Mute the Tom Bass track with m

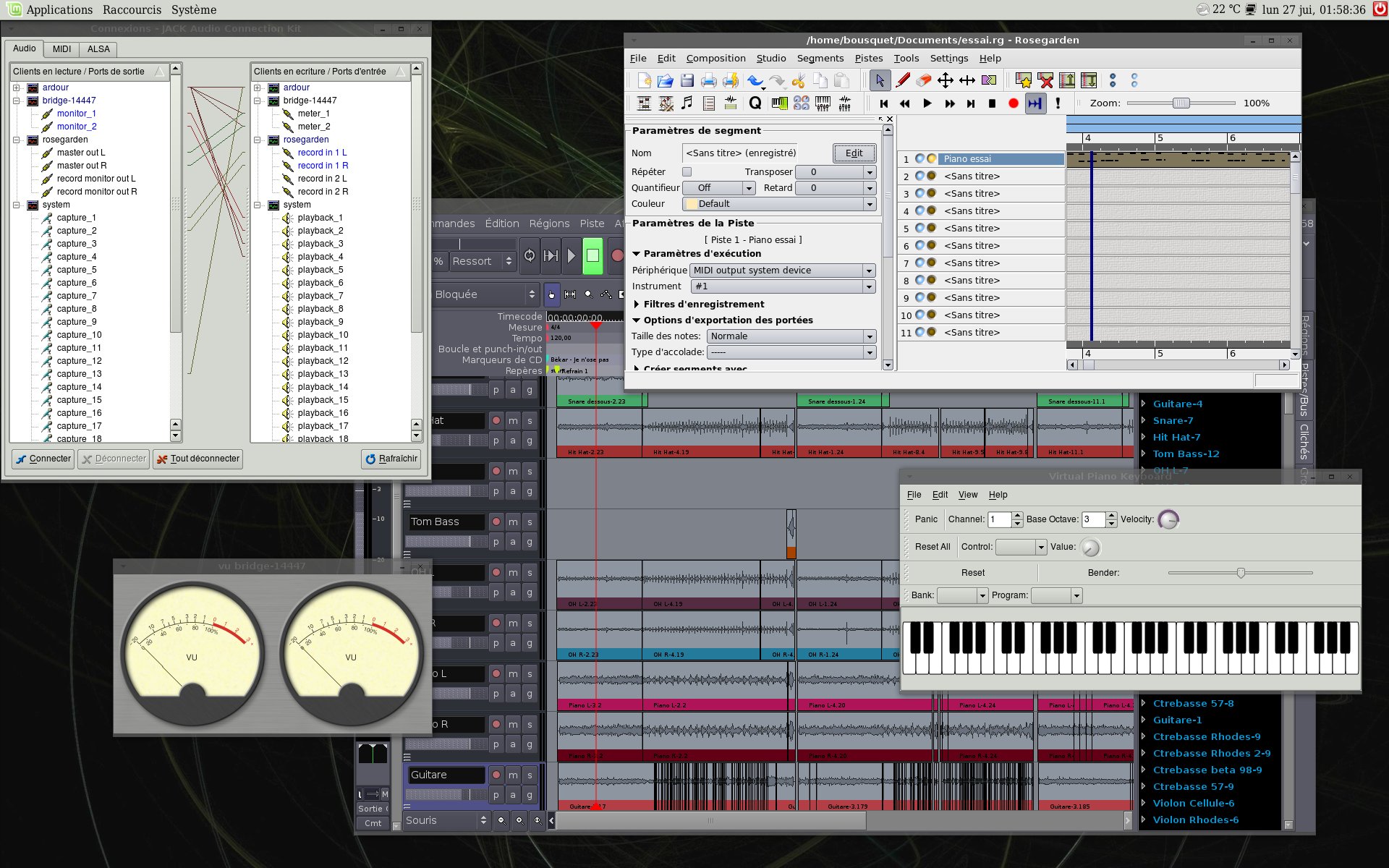[513, 522]
